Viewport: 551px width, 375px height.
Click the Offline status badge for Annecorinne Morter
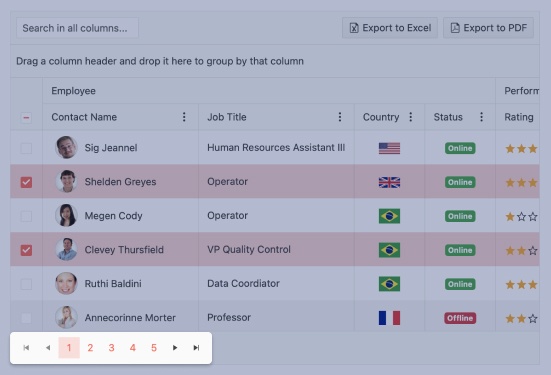(460, 318)
